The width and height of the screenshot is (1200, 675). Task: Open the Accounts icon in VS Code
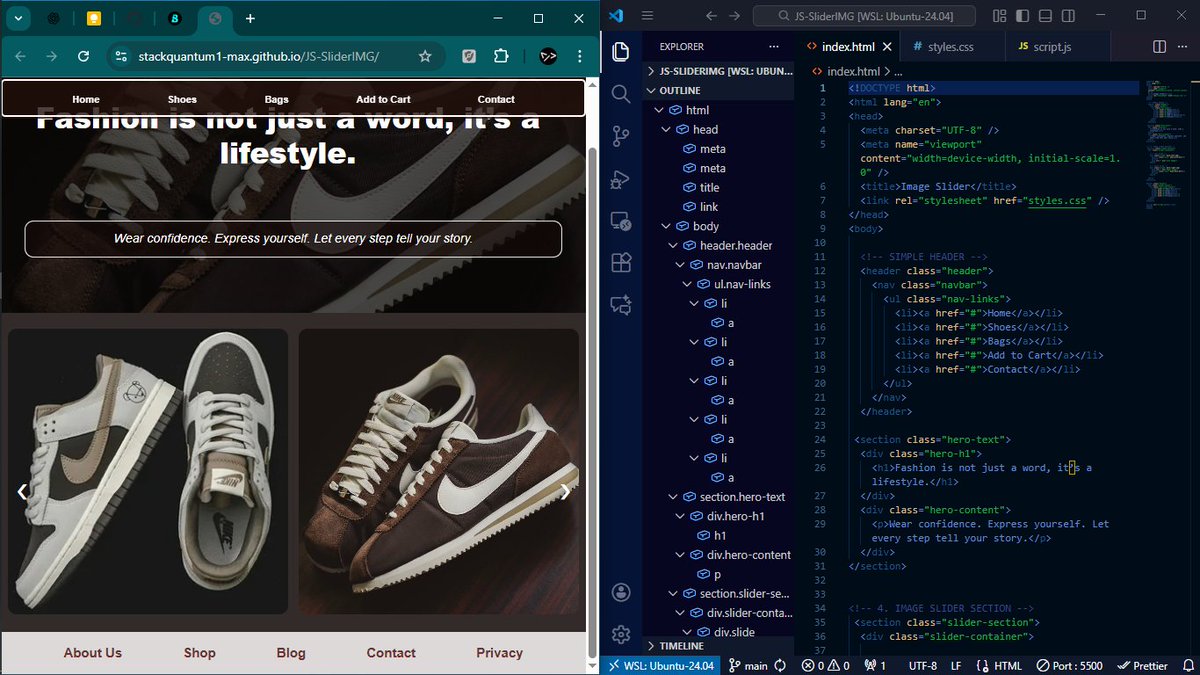620,592
